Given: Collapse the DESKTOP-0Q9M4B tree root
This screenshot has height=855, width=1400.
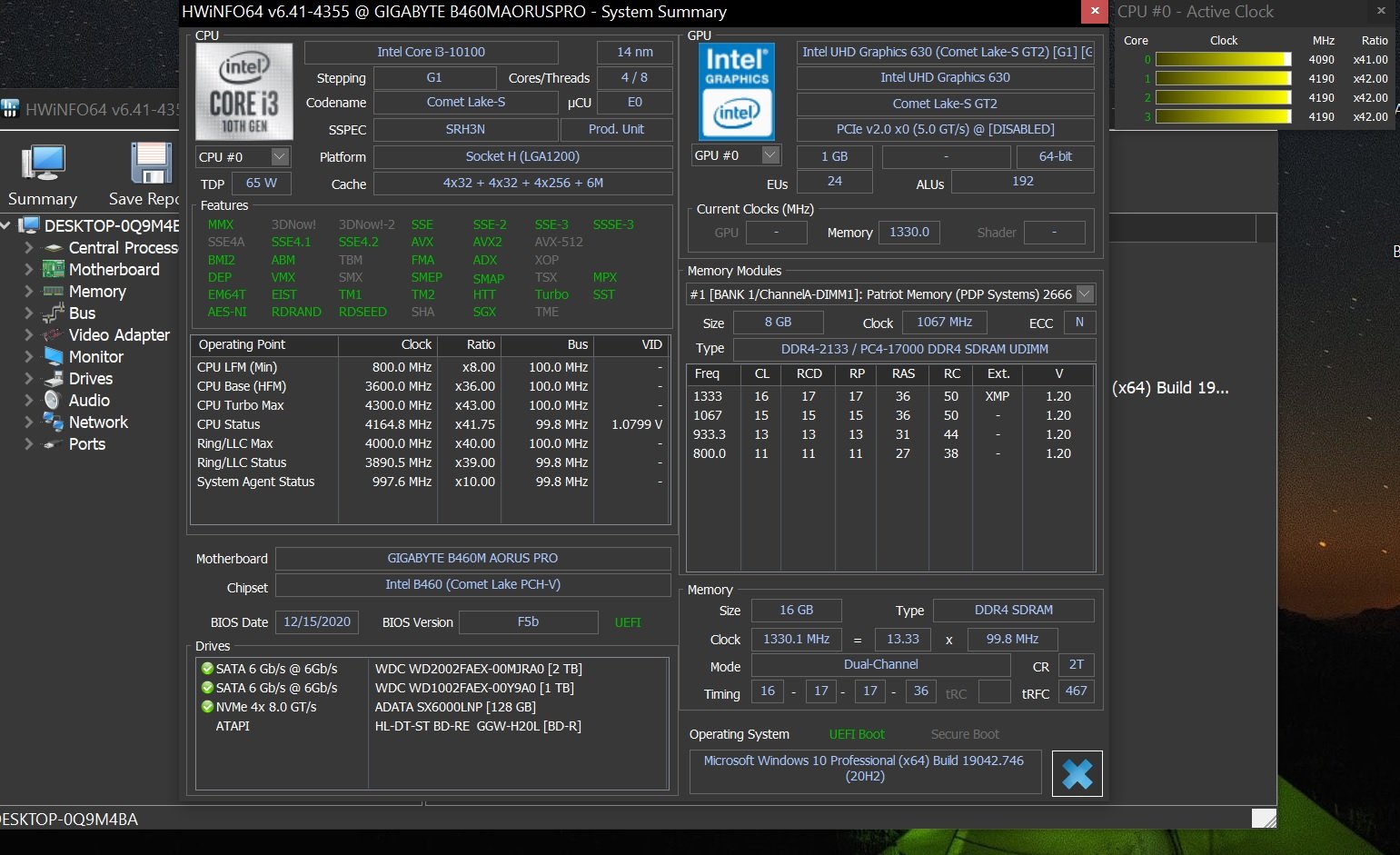Looking at the screenshot, I should (7, 225).
